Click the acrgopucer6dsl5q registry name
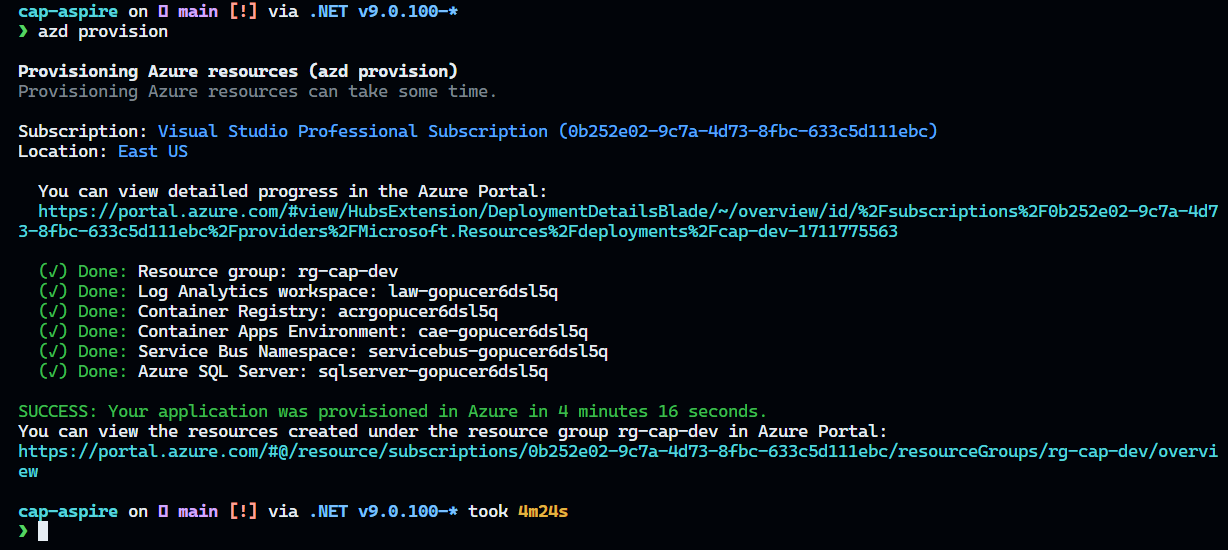1228x550 pixels. pyautogui.click(x=418, y=311)
